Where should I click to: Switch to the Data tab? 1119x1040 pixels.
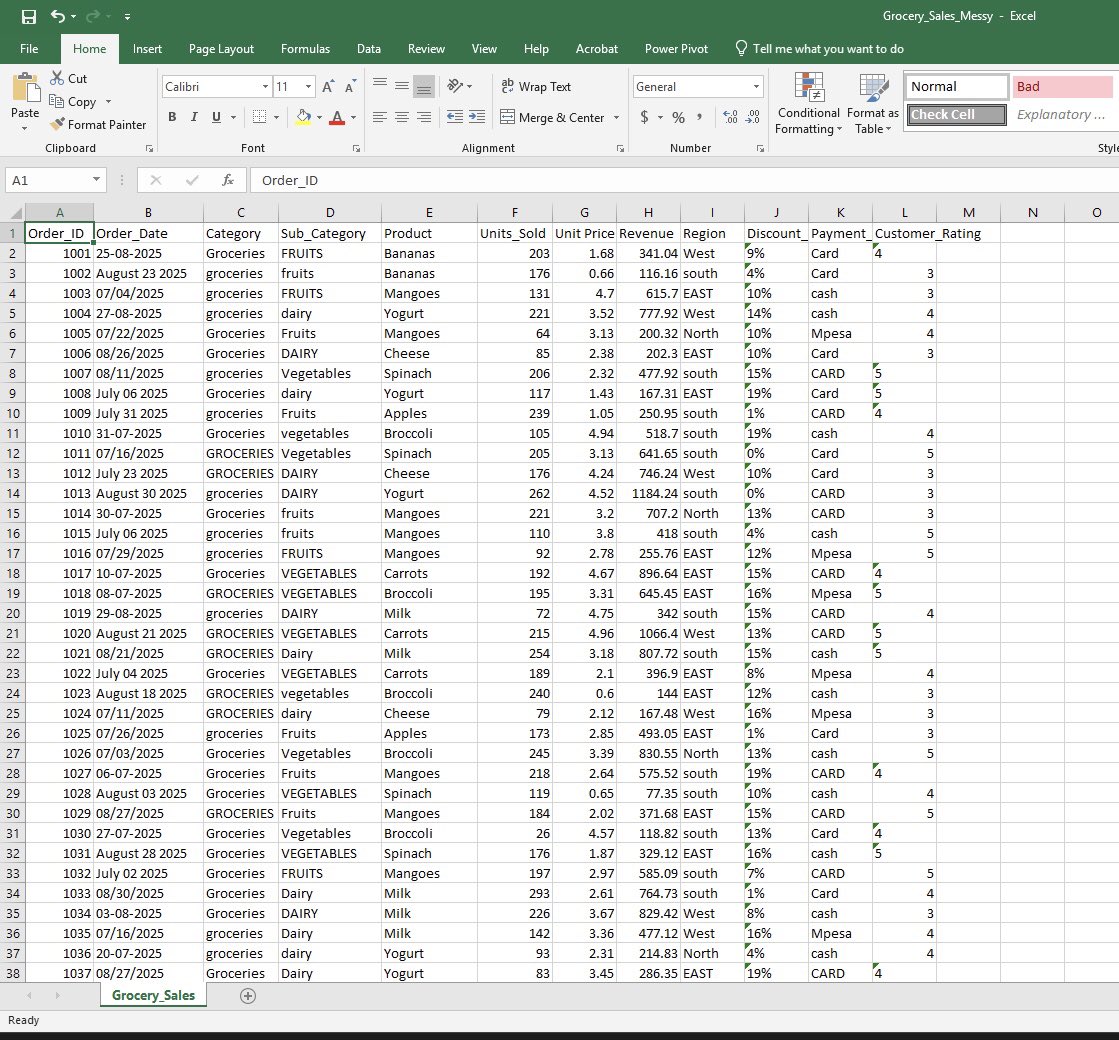point(369,49)
